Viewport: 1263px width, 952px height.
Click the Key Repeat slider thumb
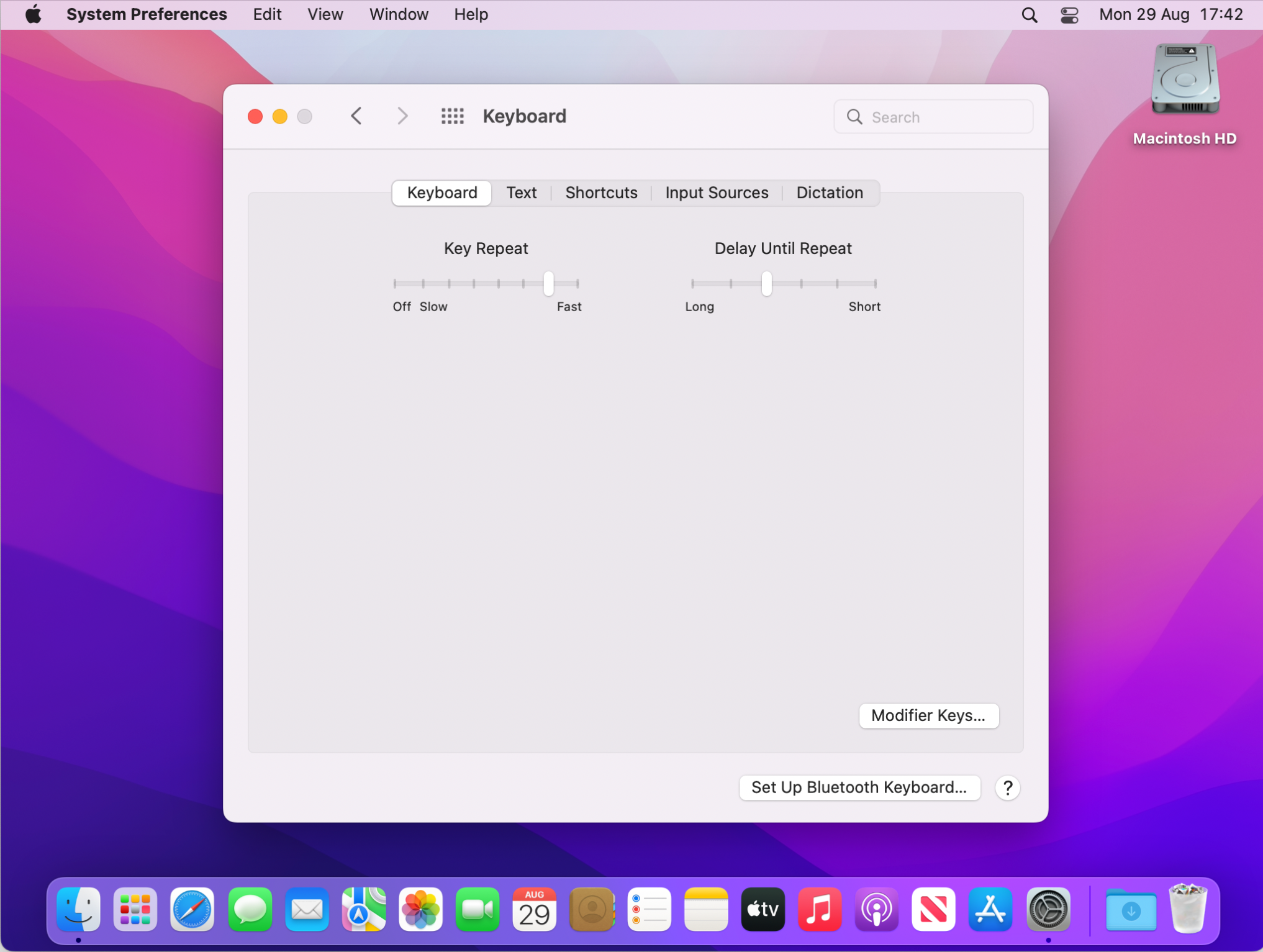548,283
